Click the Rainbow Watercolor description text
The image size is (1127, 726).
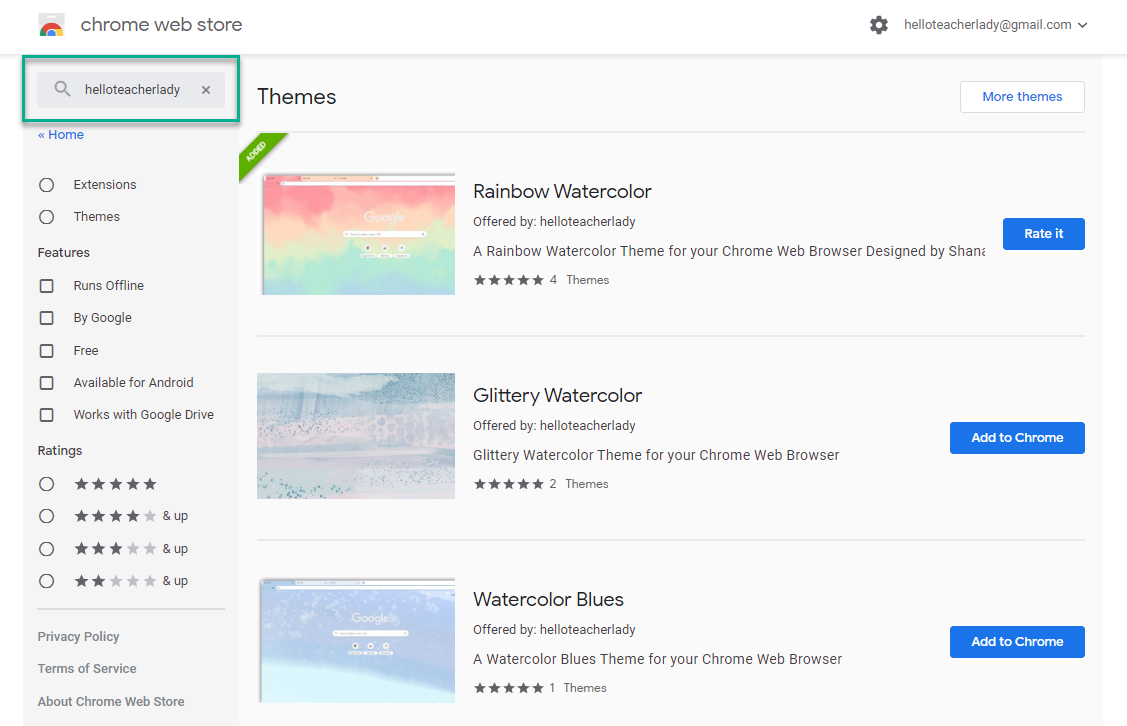(x=729, y=251)
